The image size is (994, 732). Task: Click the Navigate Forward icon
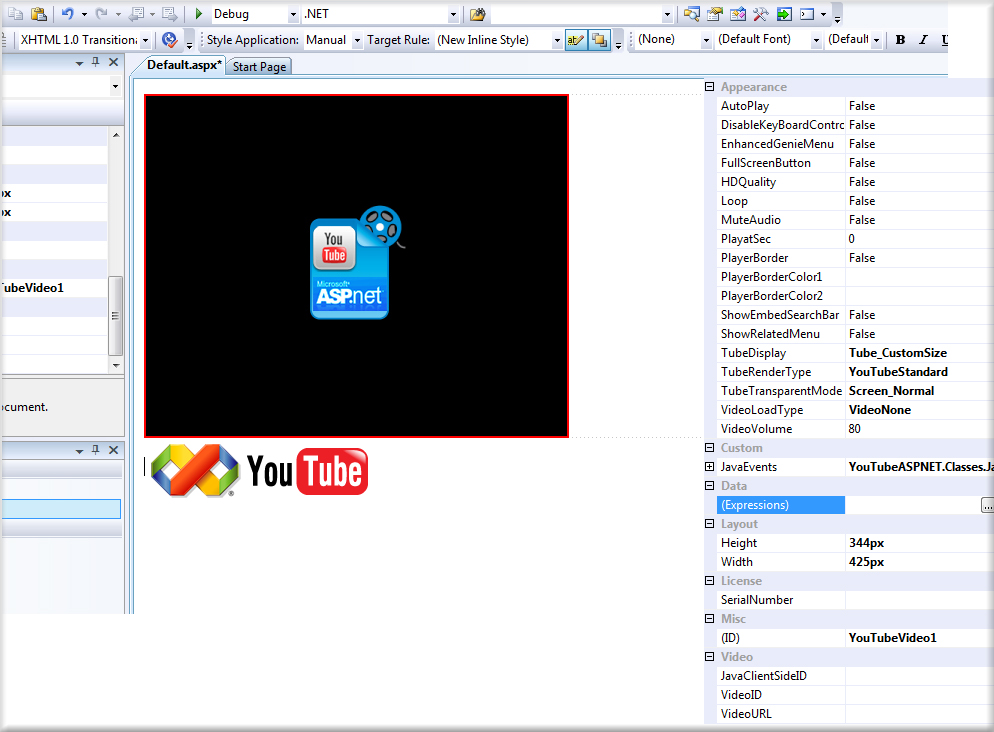pos(169,13)
